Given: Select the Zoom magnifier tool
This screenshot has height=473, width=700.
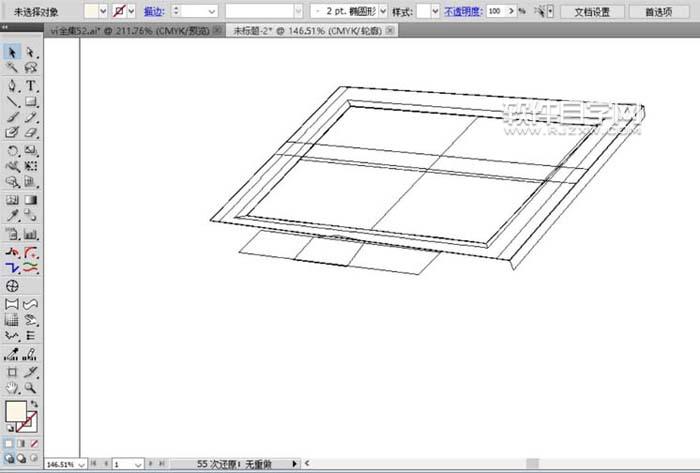Looking at the screenshot, I should (x=31, y=386).
